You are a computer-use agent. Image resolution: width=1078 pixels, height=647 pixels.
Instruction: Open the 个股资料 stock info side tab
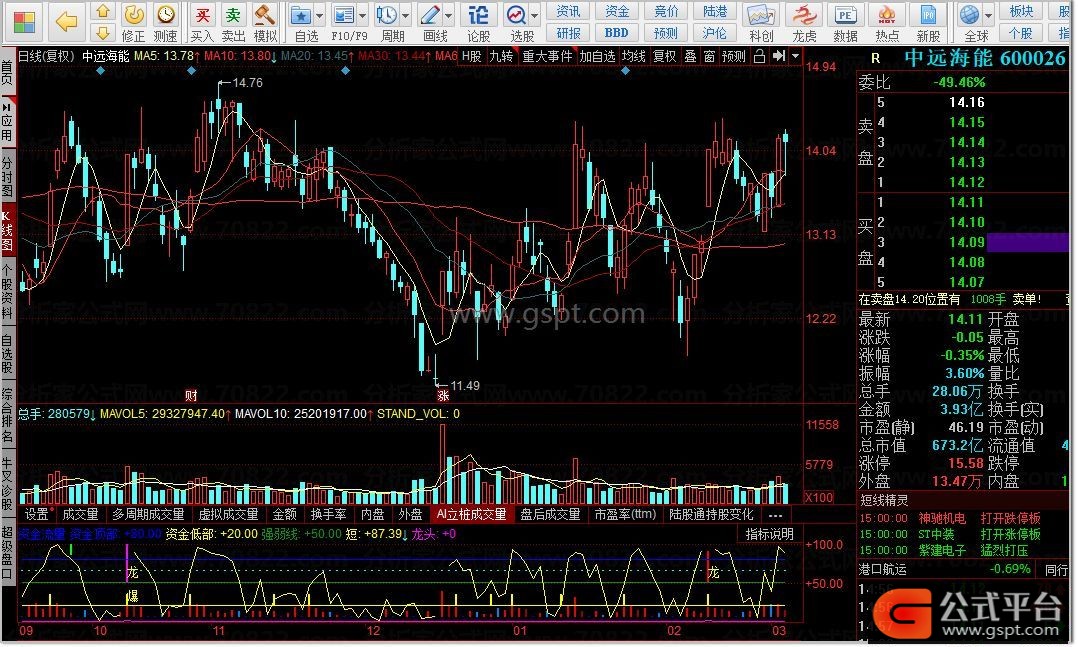[x=7, y=292]
